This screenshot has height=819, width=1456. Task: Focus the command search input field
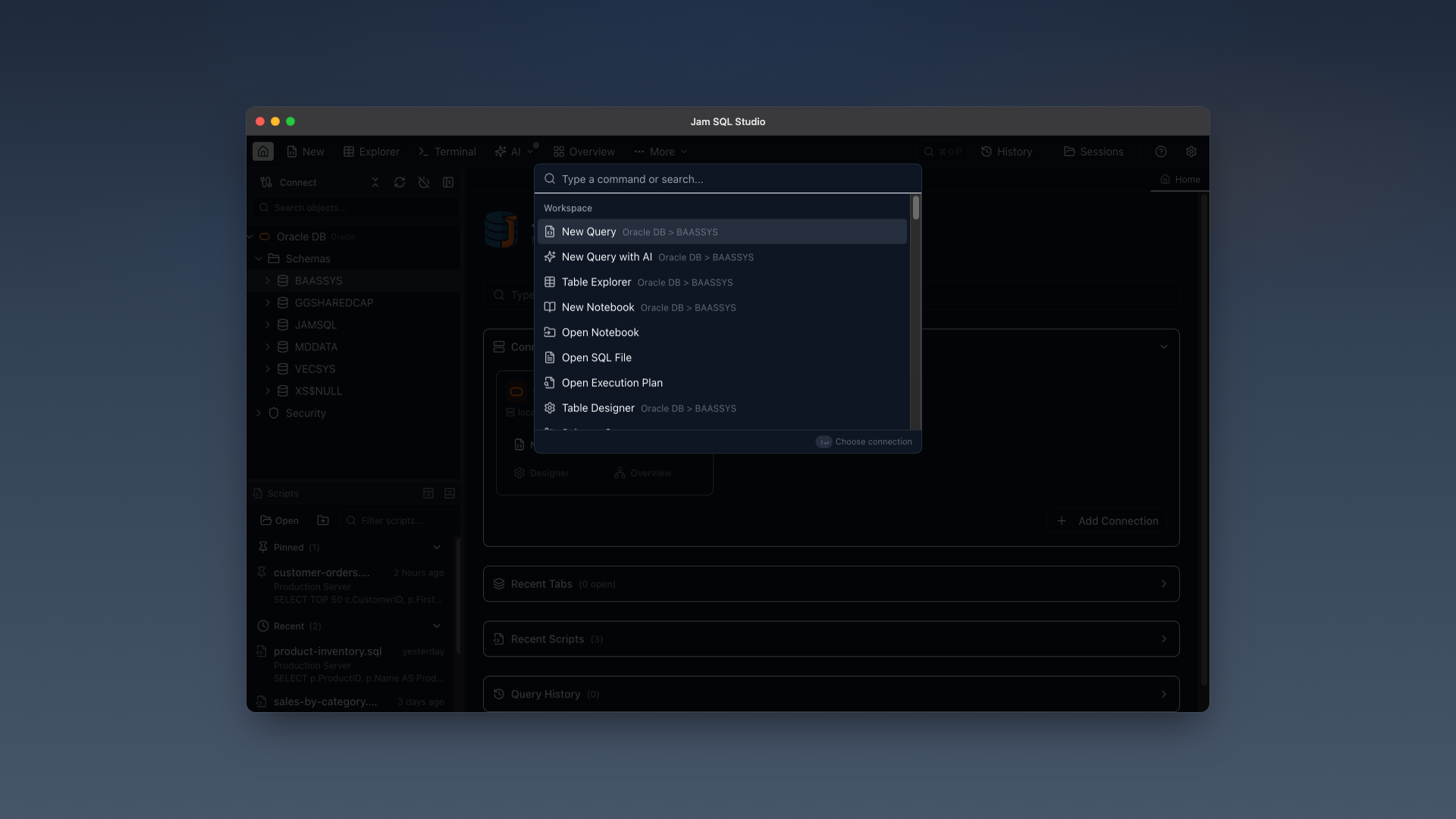pos(728,179)
